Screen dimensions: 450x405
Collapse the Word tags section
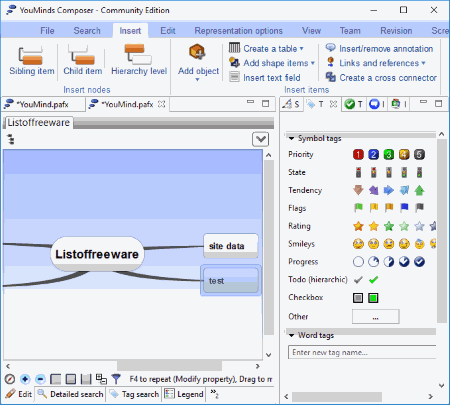coord(292,335)
